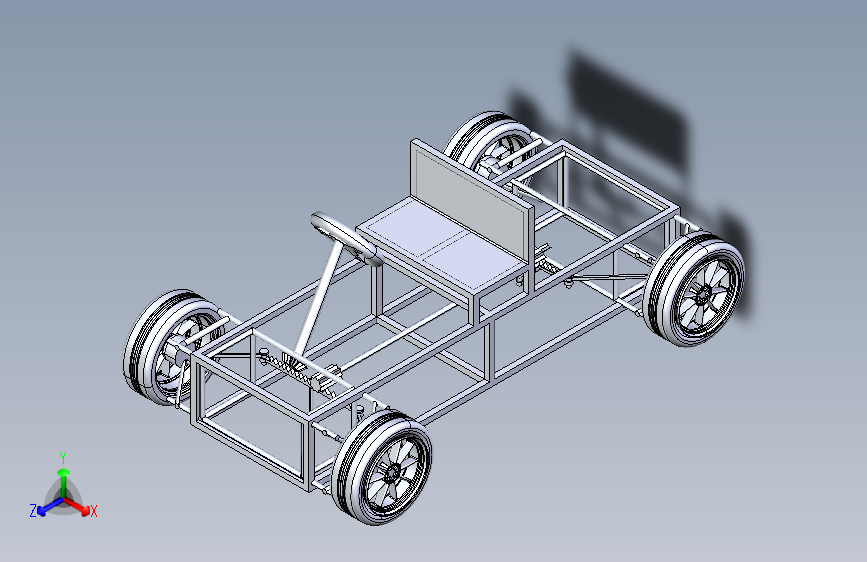Select the steering wheel on the go-kart model
867x562 pixels.
coord(346,238)
